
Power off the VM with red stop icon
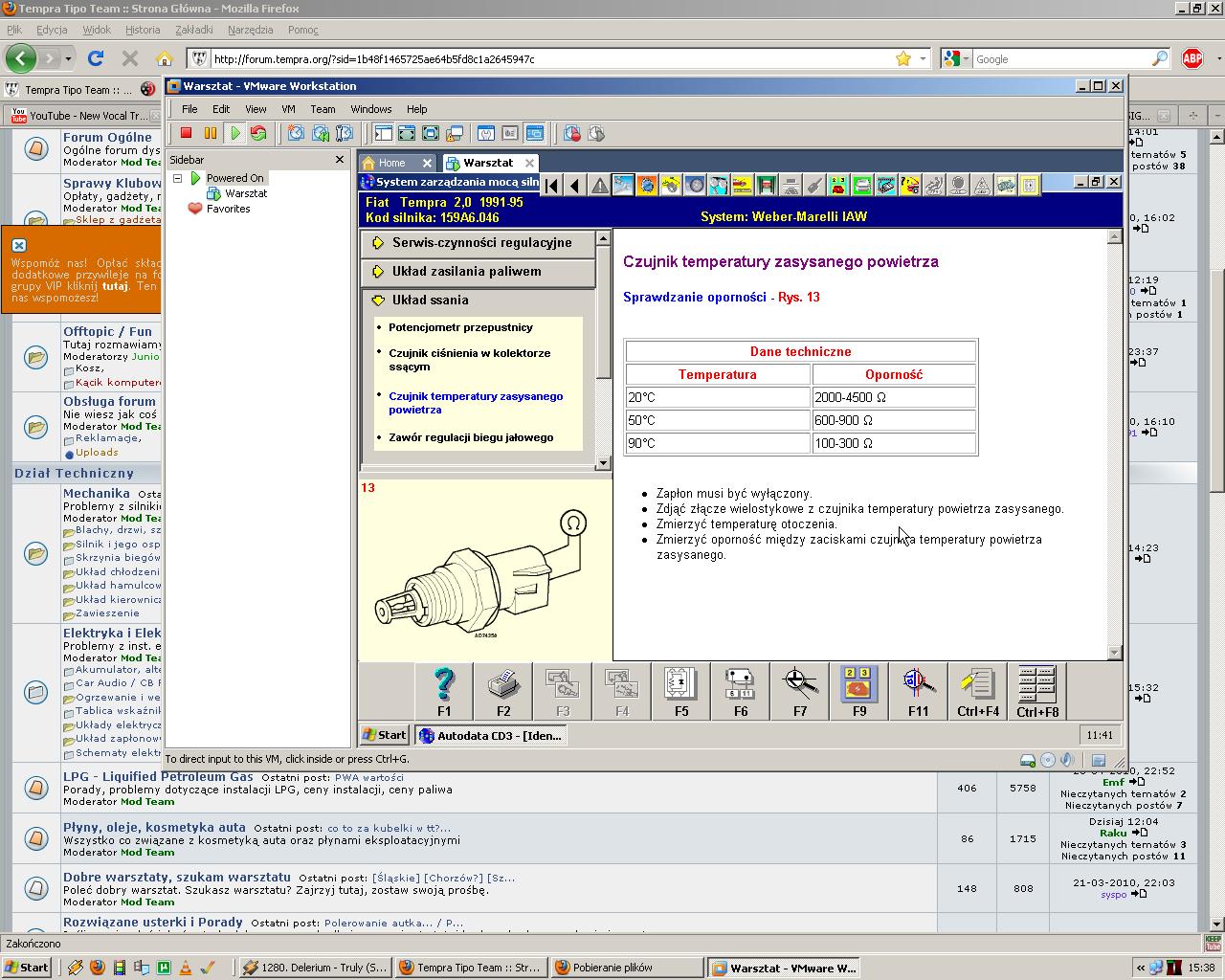point(187,134)
